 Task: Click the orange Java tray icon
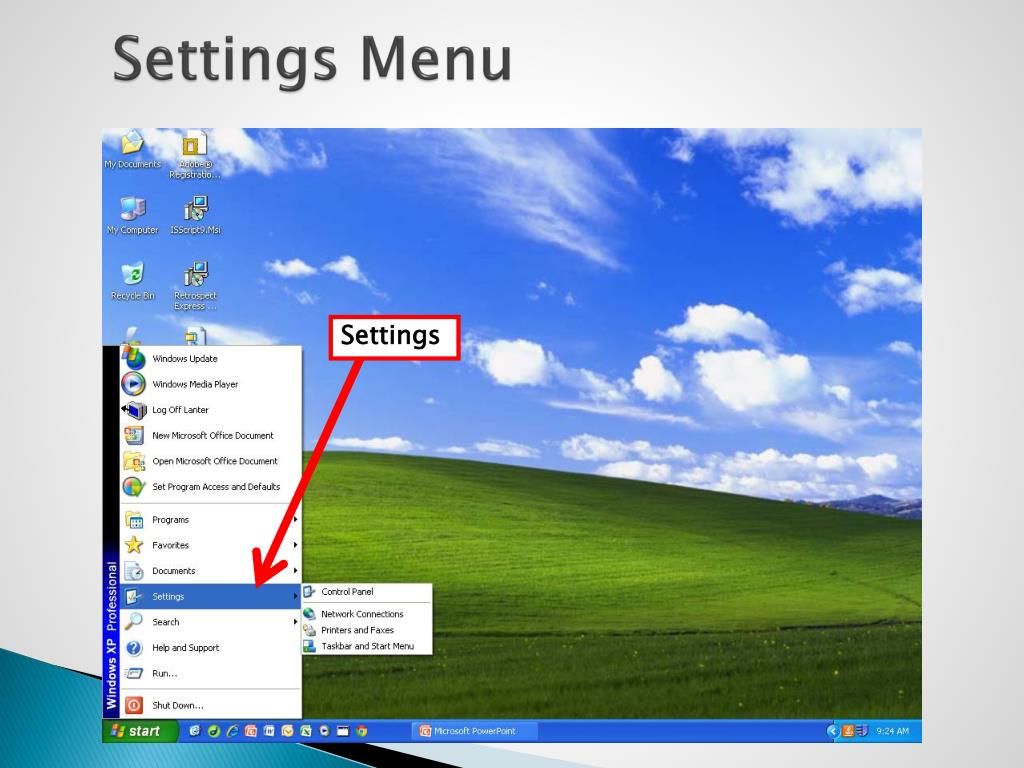click(848, 731)
